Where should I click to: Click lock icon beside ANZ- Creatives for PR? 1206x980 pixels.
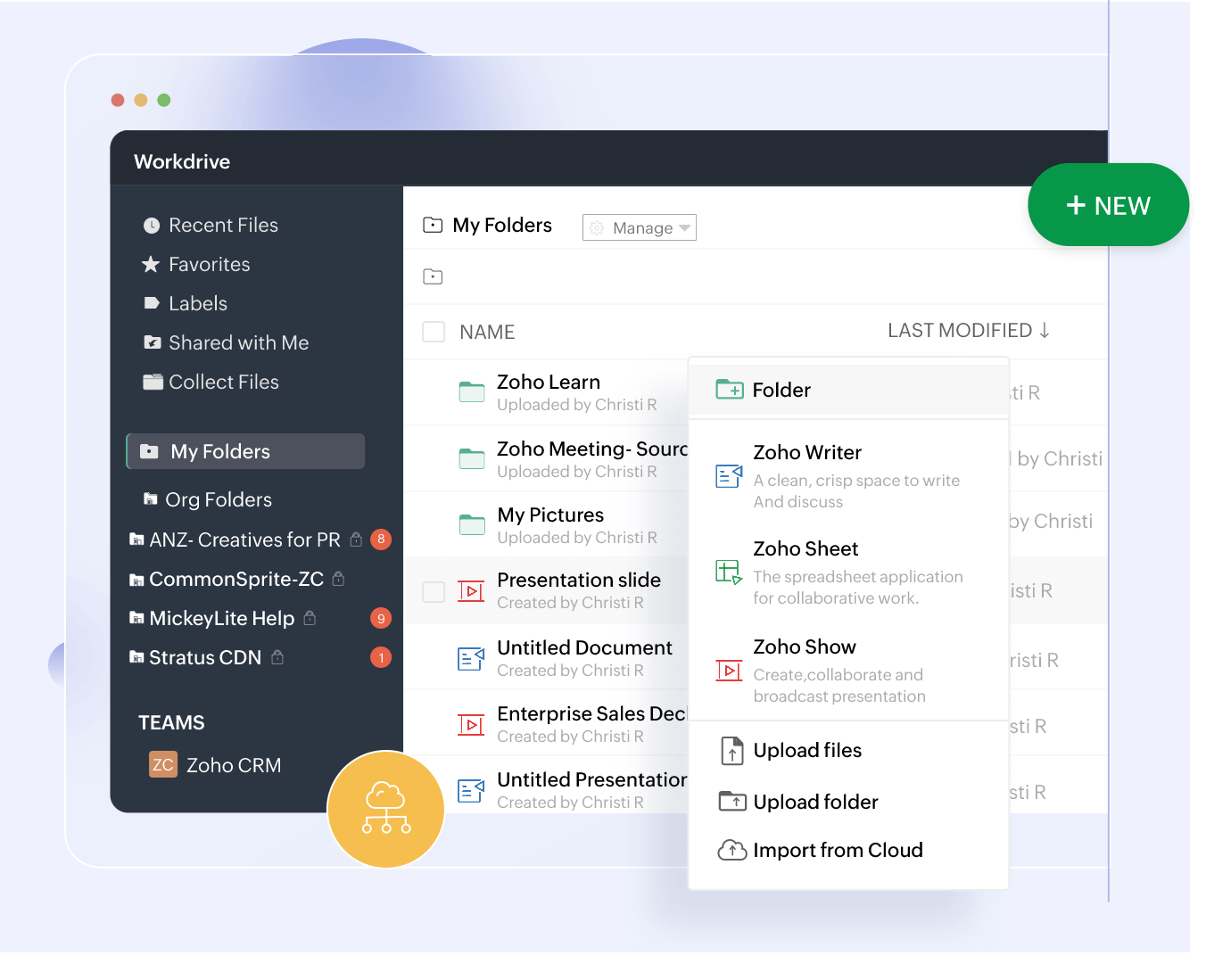click(x=356, y=539)
